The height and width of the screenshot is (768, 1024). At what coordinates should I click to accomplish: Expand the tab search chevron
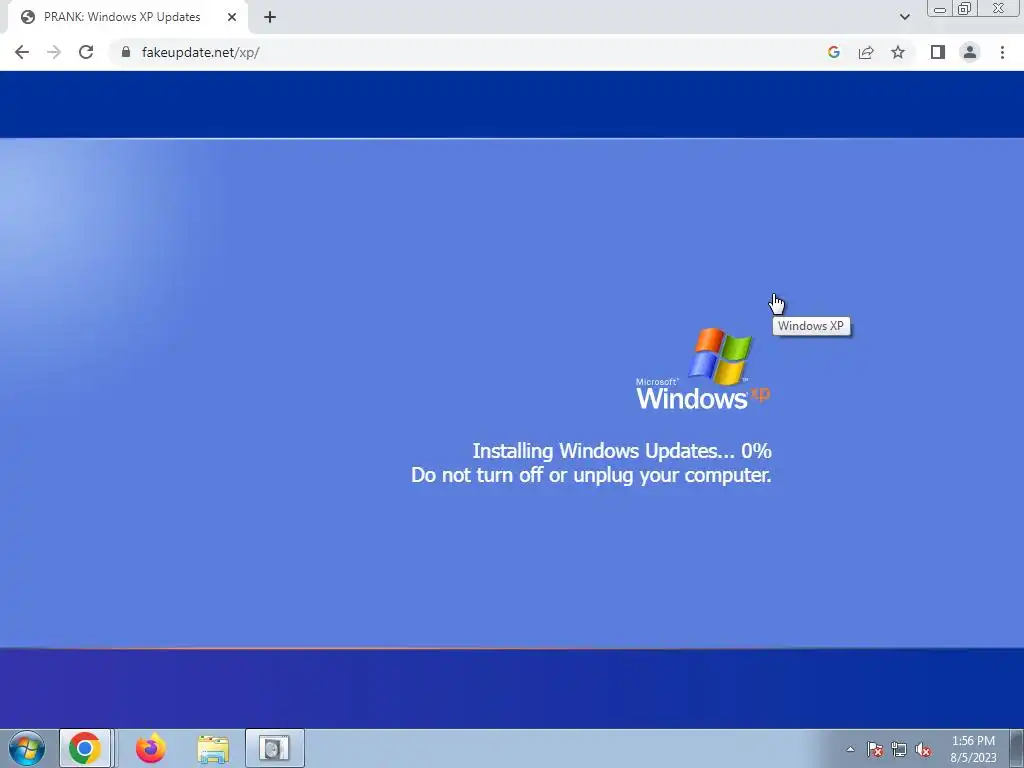coord(904,17)
